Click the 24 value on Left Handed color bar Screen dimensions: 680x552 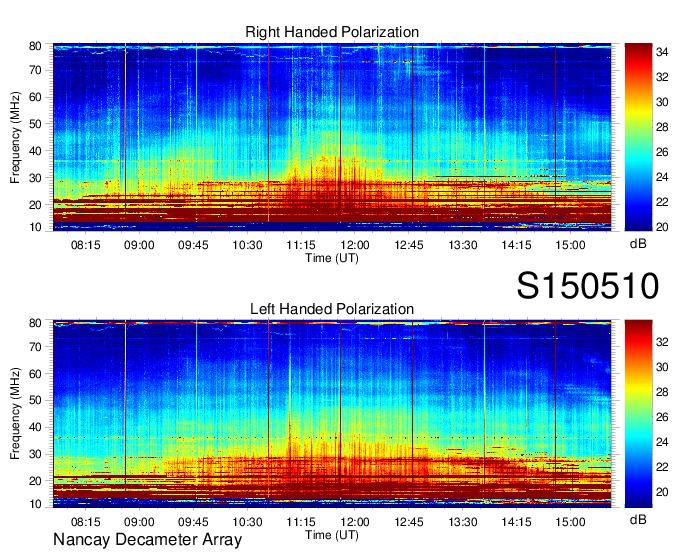(x=662, y=442)
